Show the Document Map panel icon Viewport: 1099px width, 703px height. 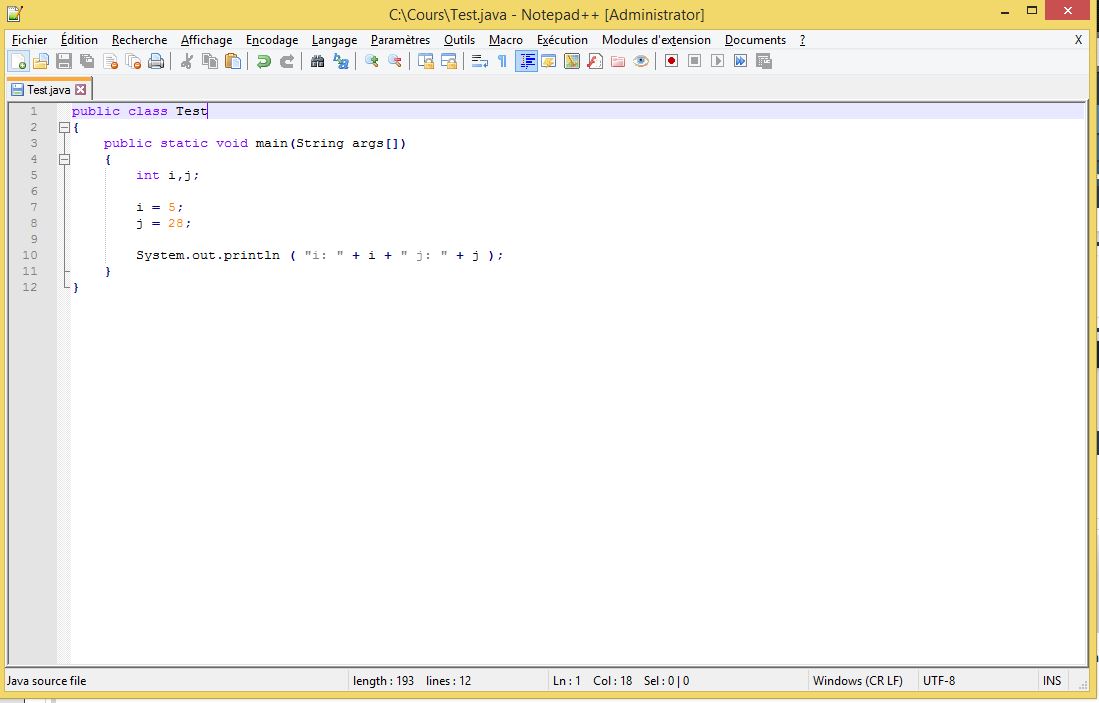point(572,62)
